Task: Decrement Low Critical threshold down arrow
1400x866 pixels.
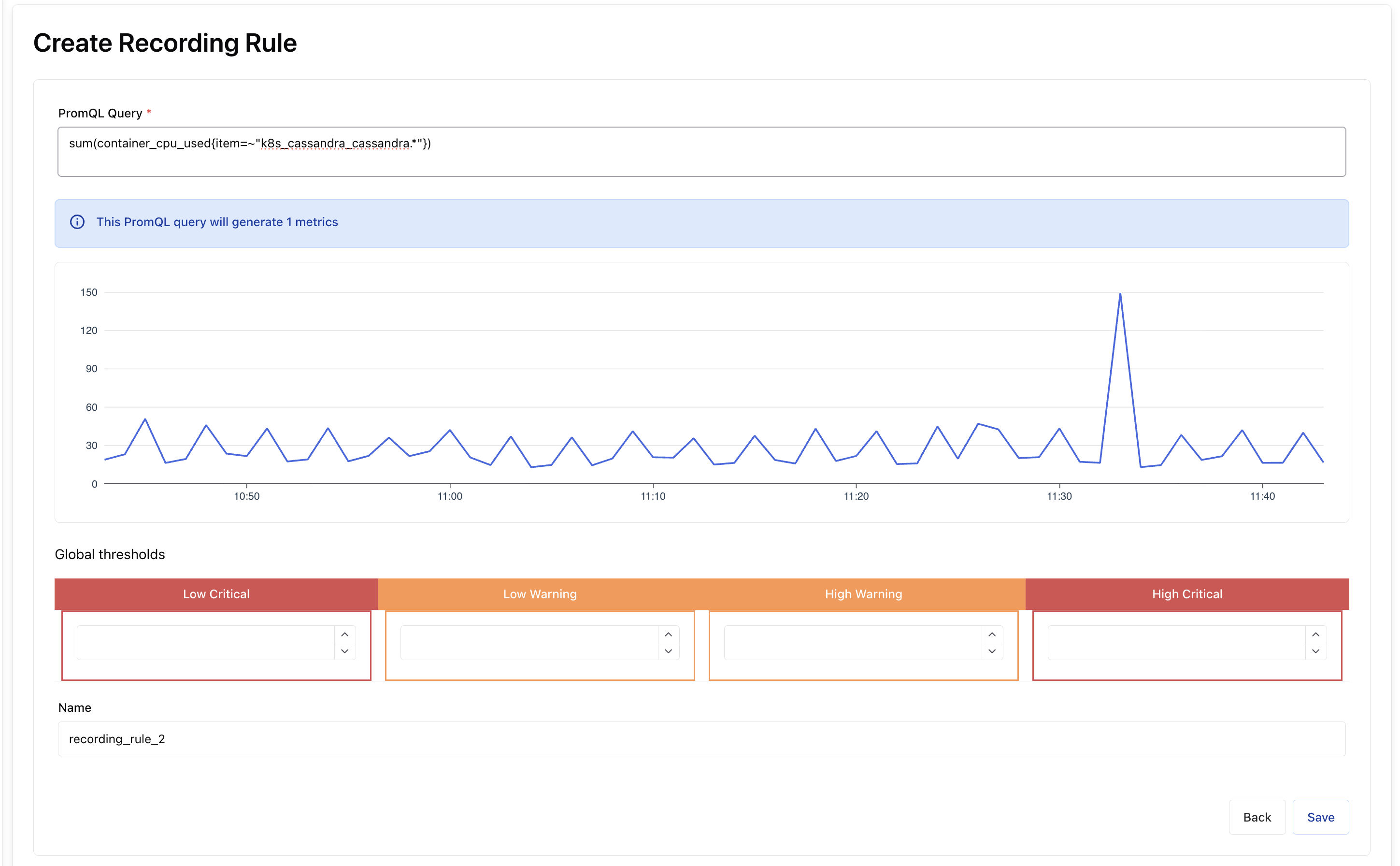Action: [345, 651]
